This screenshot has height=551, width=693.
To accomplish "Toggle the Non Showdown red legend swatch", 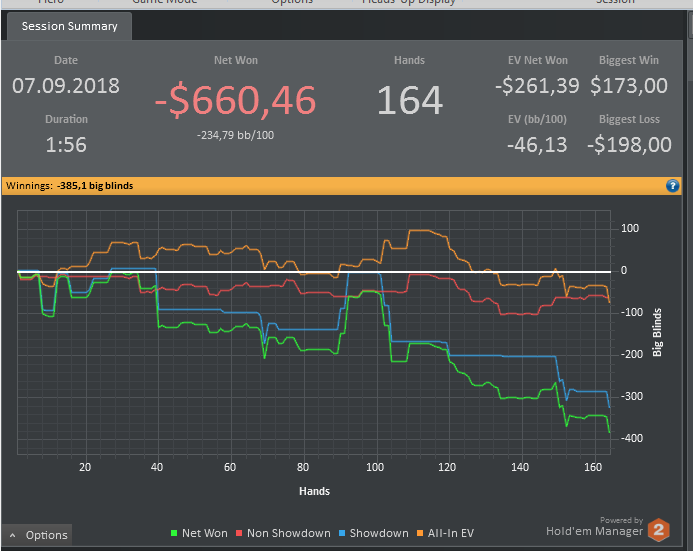I will 239,533.
